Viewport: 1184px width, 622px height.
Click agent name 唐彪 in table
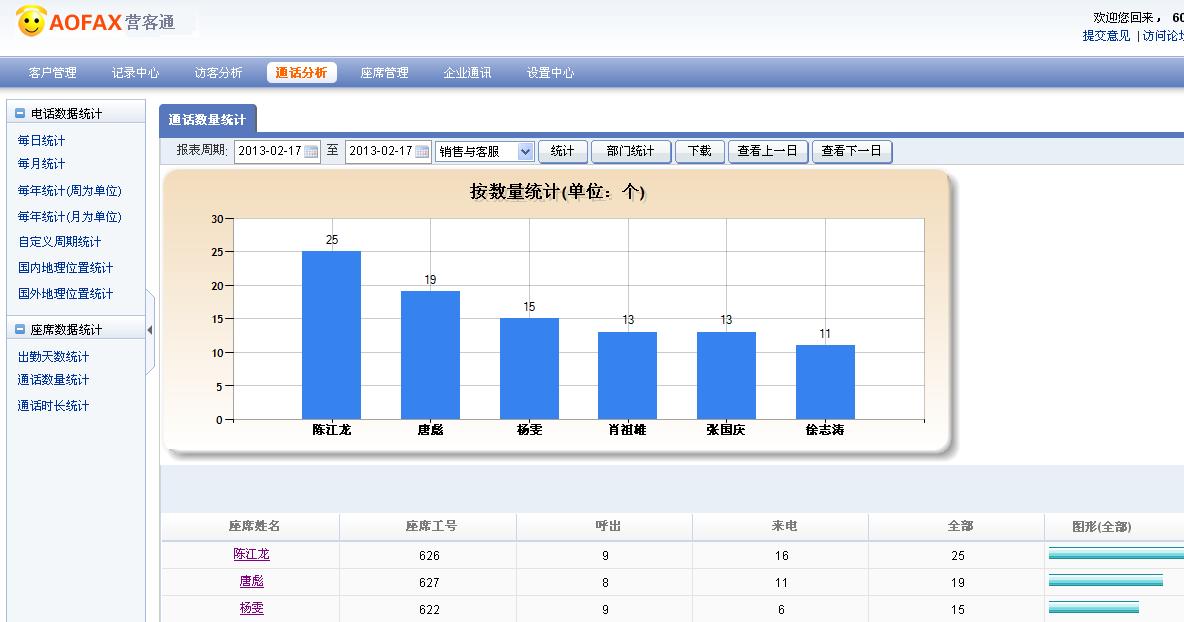(251, 581)
